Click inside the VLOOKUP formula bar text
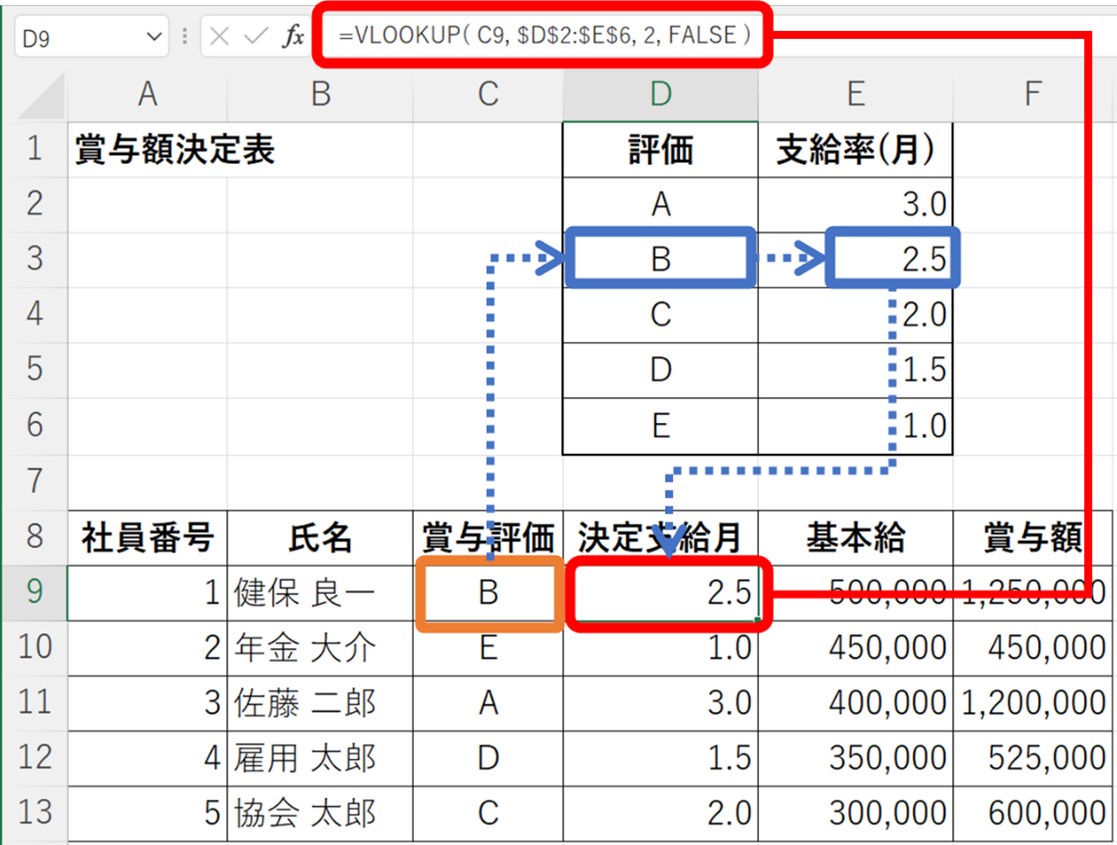 (545, 37)
